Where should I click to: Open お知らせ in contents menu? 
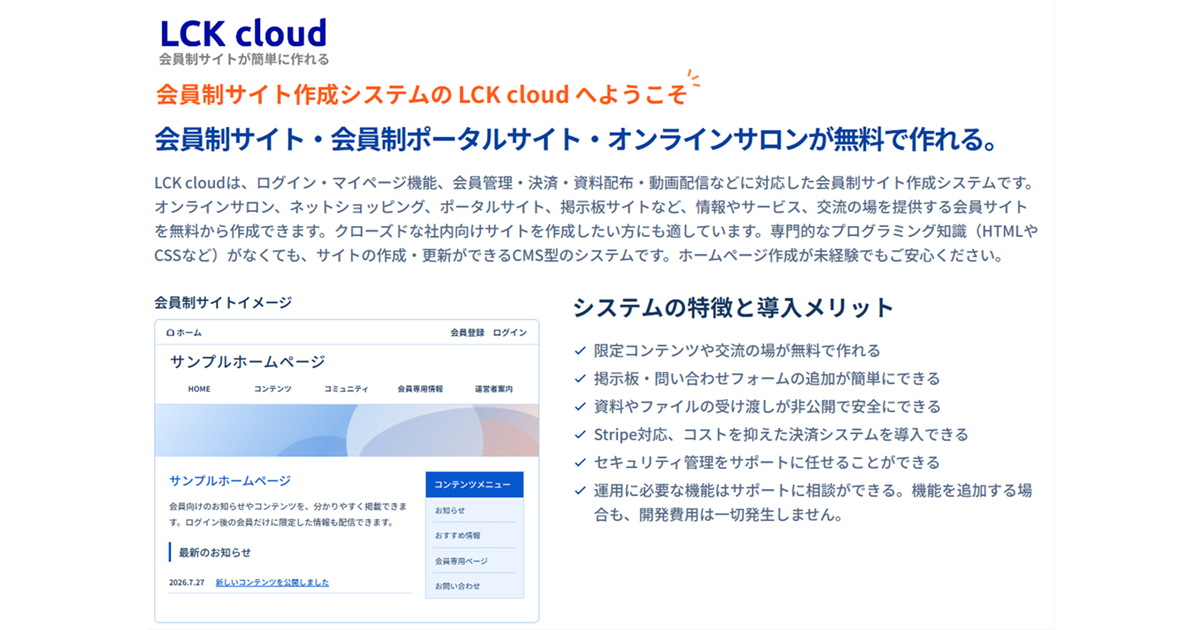(450, 510)
